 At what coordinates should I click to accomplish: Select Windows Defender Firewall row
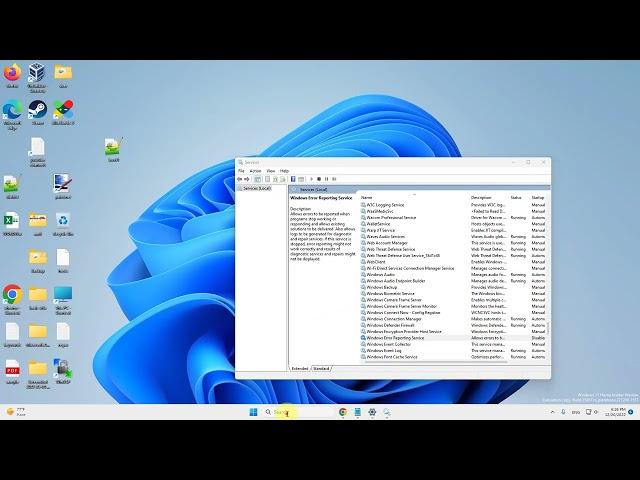click(x=453, y=325)
